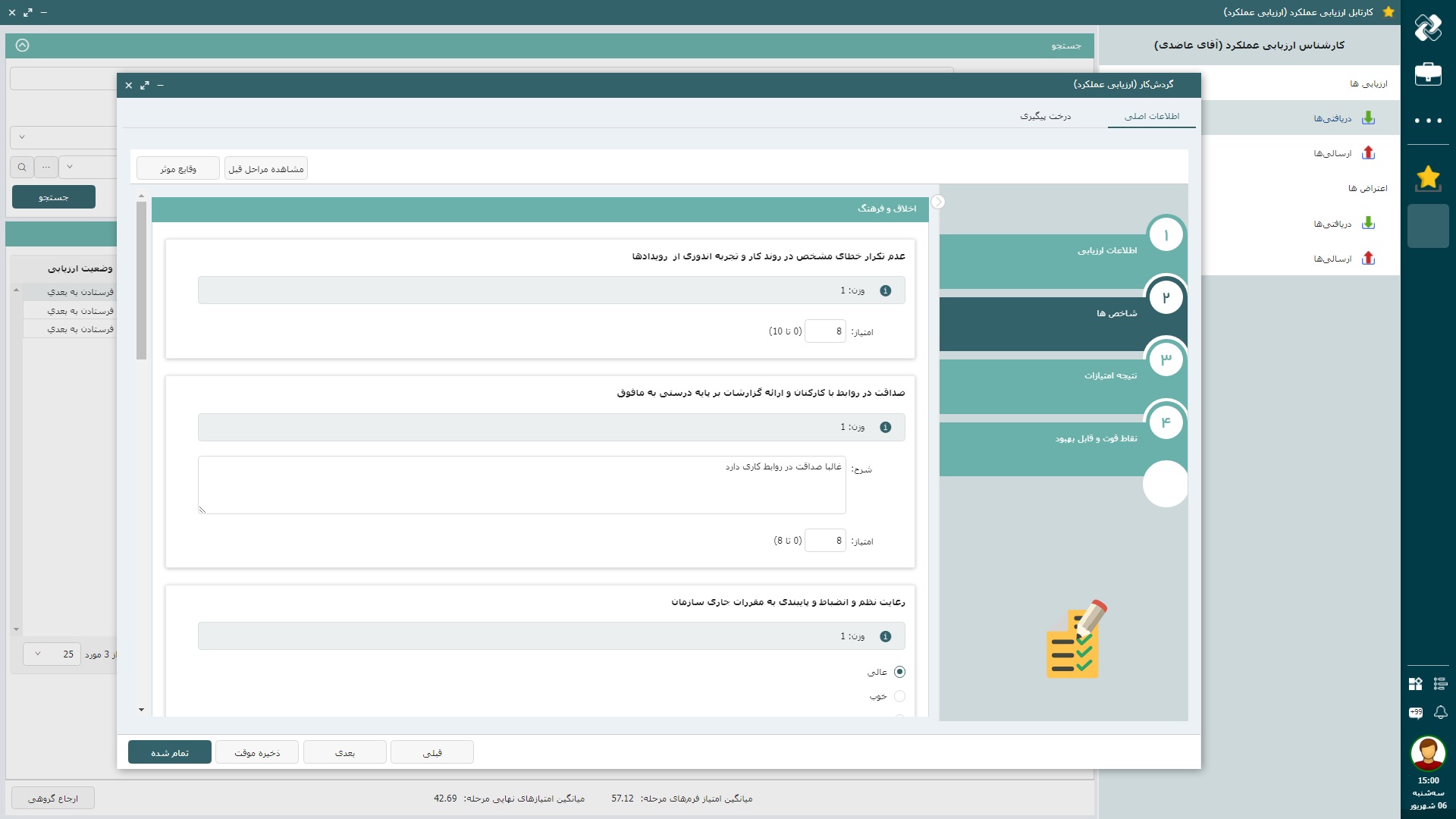This screenshot has height=819, width=1456.
Task: Select the عالی radio option
Action: (899, 672)
